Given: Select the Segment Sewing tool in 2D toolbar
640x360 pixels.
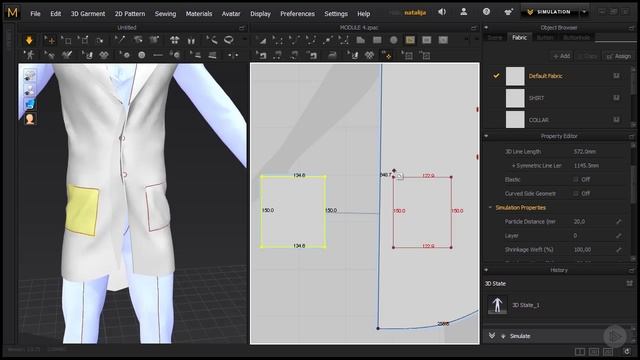Looking at the screenshot, I should coord(278,55).
